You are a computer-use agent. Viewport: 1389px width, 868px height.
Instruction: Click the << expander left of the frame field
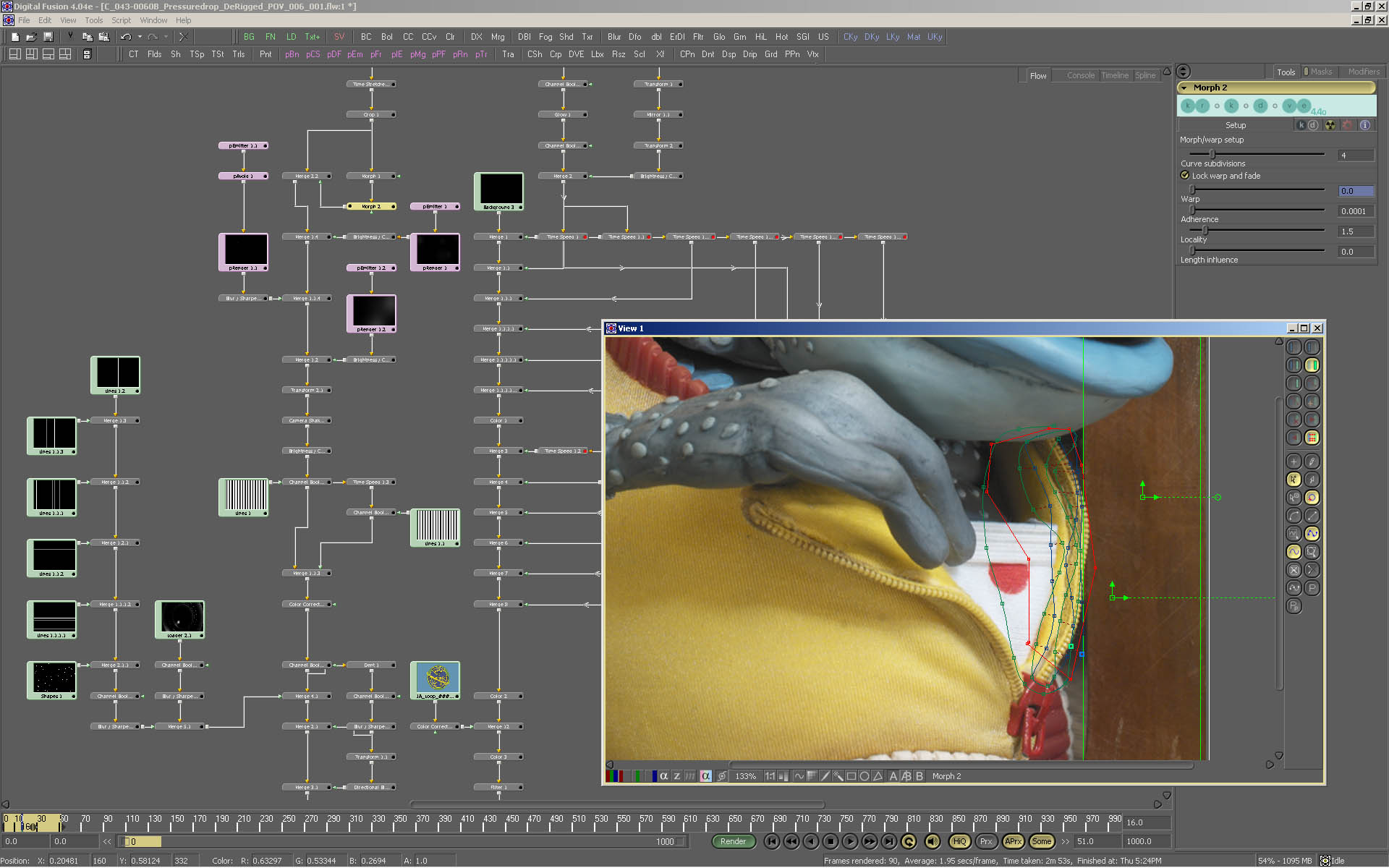point(107,841)
